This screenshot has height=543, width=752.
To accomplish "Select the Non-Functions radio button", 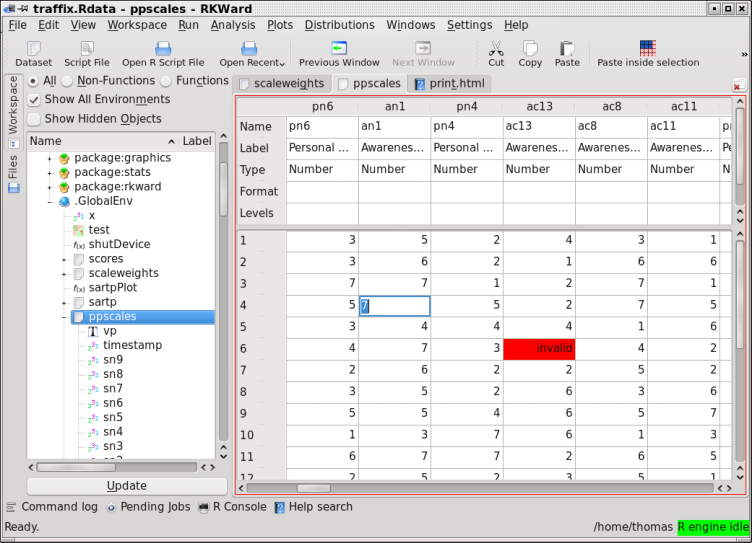I will click(68, 81).
